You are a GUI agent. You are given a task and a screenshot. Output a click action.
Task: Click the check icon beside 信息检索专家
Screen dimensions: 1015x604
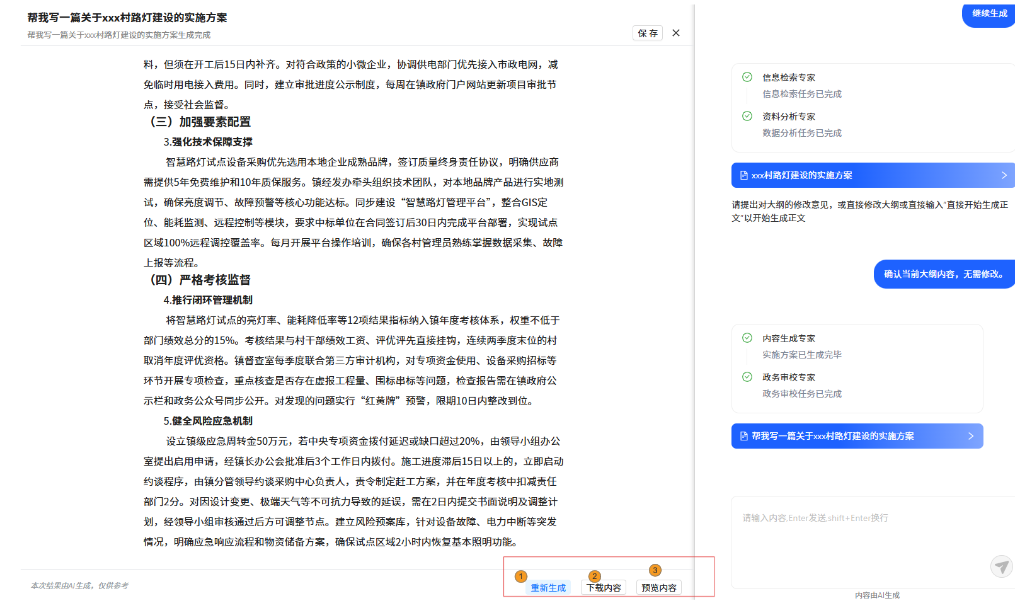coord(747,77)
